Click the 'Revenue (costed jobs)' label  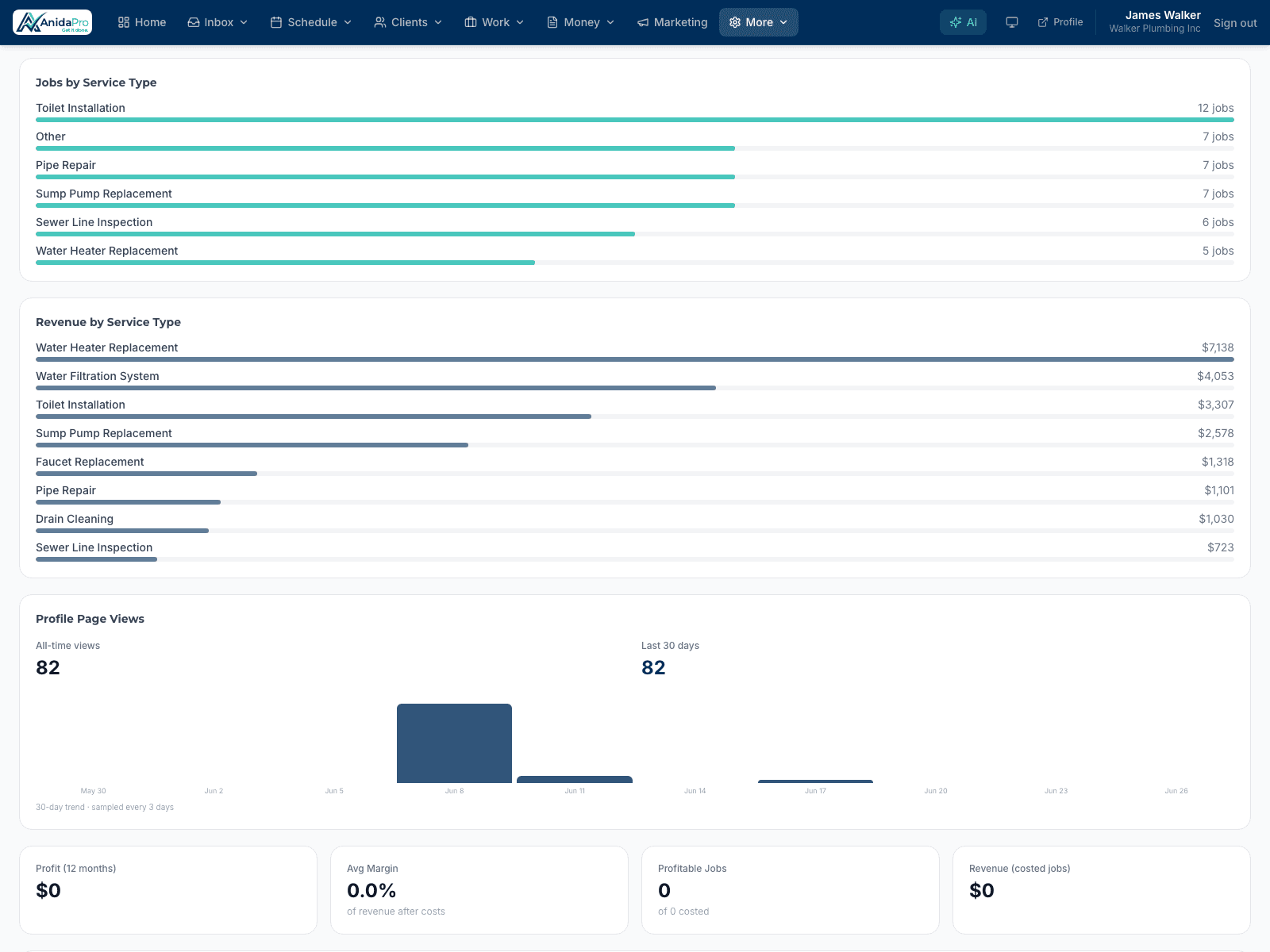pyautogui.click(x=1019, y=869)
